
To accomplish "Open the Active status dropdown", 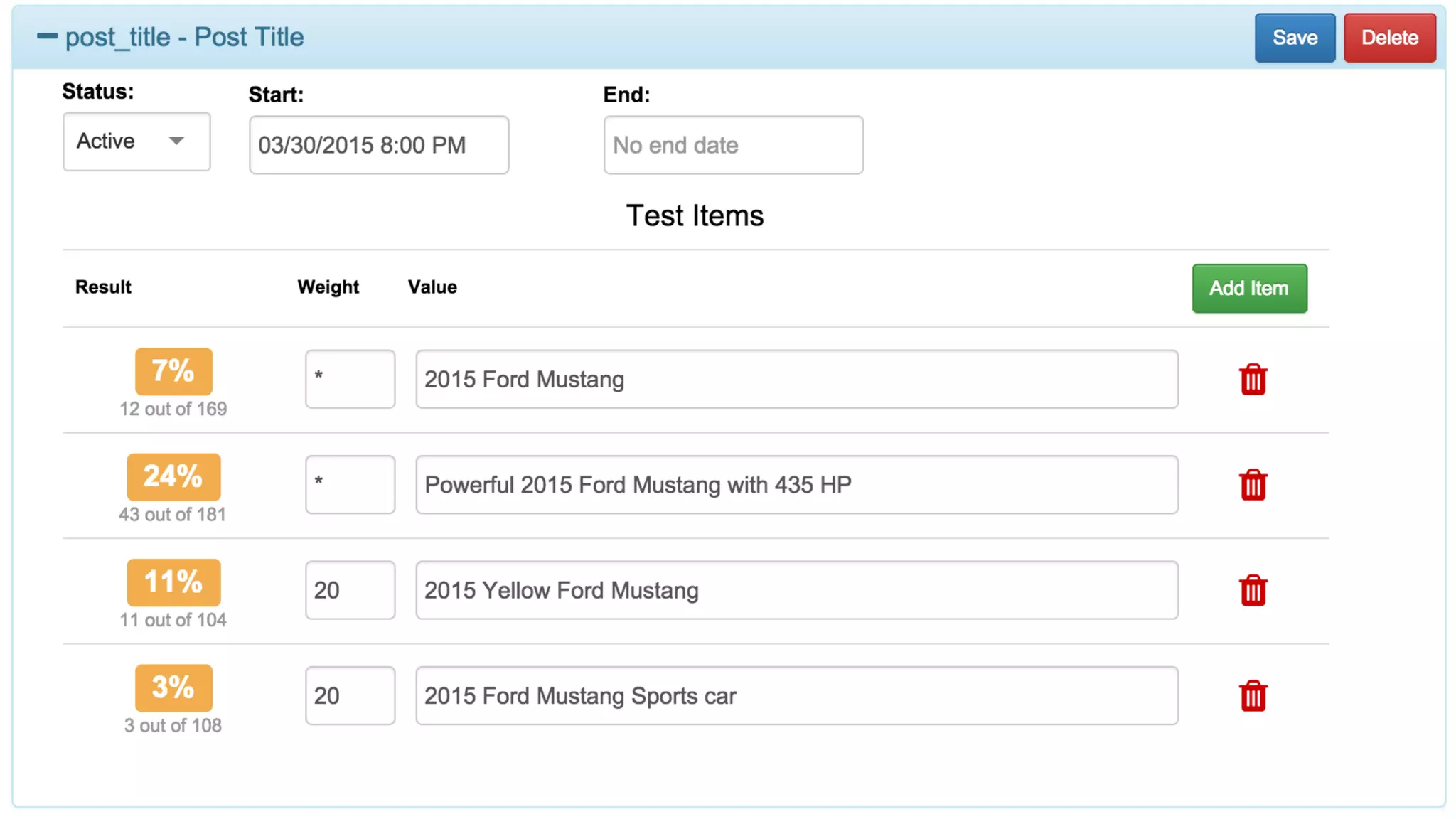I will [x=136, y=141].
